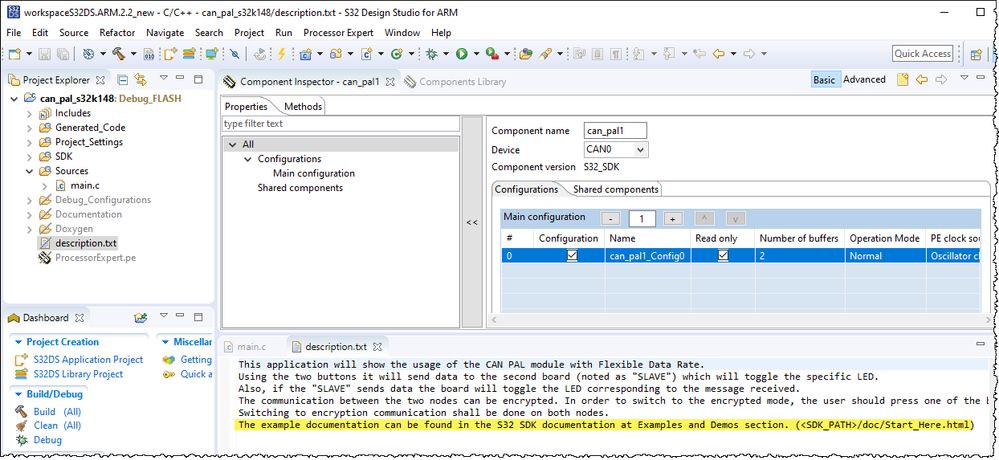Click the yellow note icon beside Advanced
The width and height of the screenshot is (999, 460).
tap(902, 80)
